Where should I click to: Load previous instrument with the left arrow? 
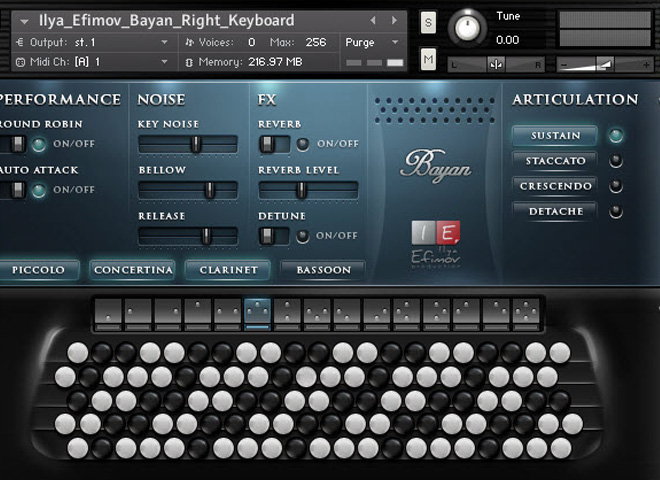(373, 20)
